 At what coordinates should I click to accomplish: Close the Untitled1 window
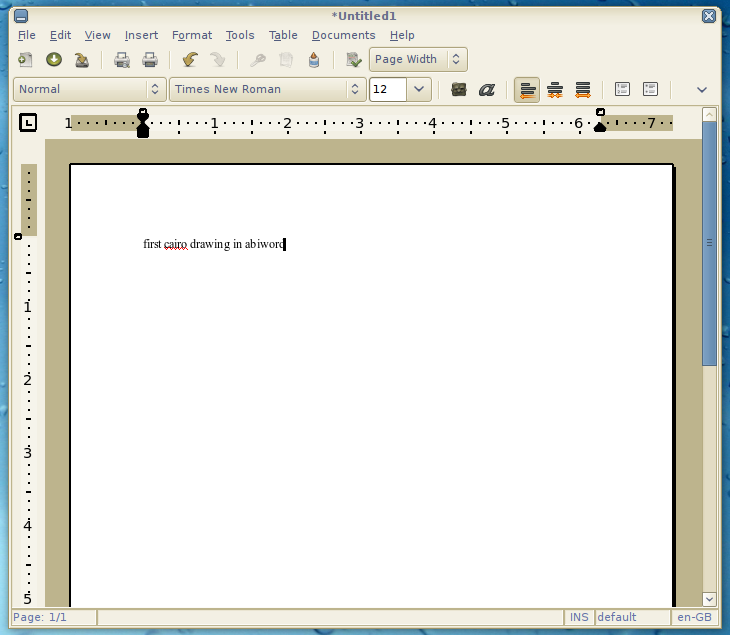(709, 16)
